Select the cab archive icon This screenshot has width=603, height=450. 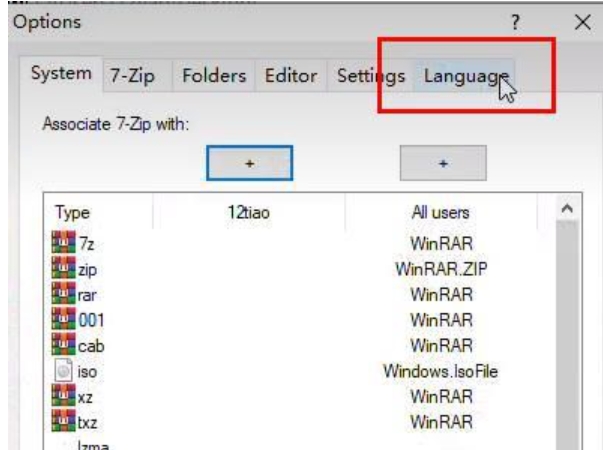pyautogui.click(x=62, y=346)
